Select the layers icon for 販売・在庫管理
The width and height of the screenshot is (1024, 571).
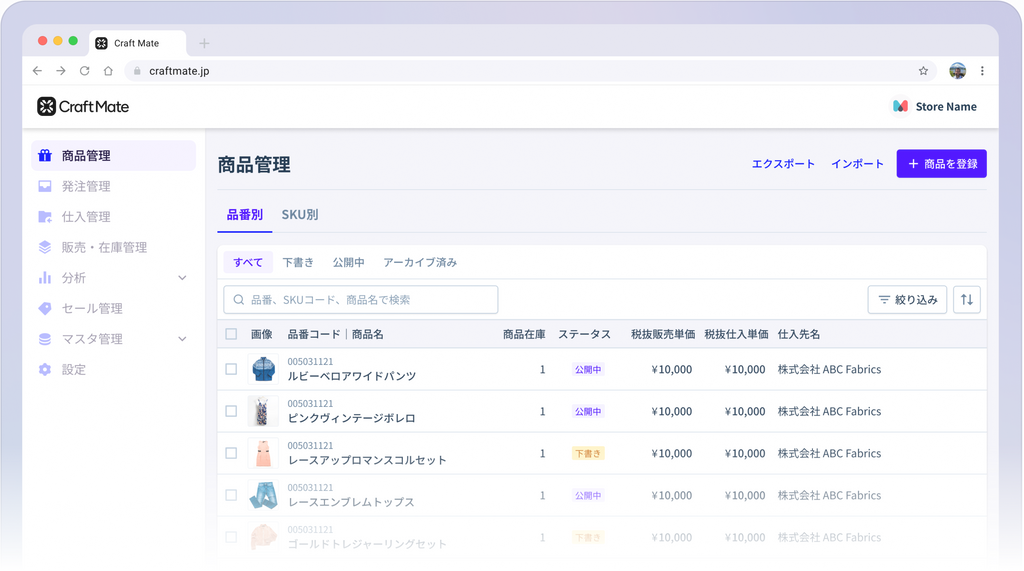tap(45, 248)
